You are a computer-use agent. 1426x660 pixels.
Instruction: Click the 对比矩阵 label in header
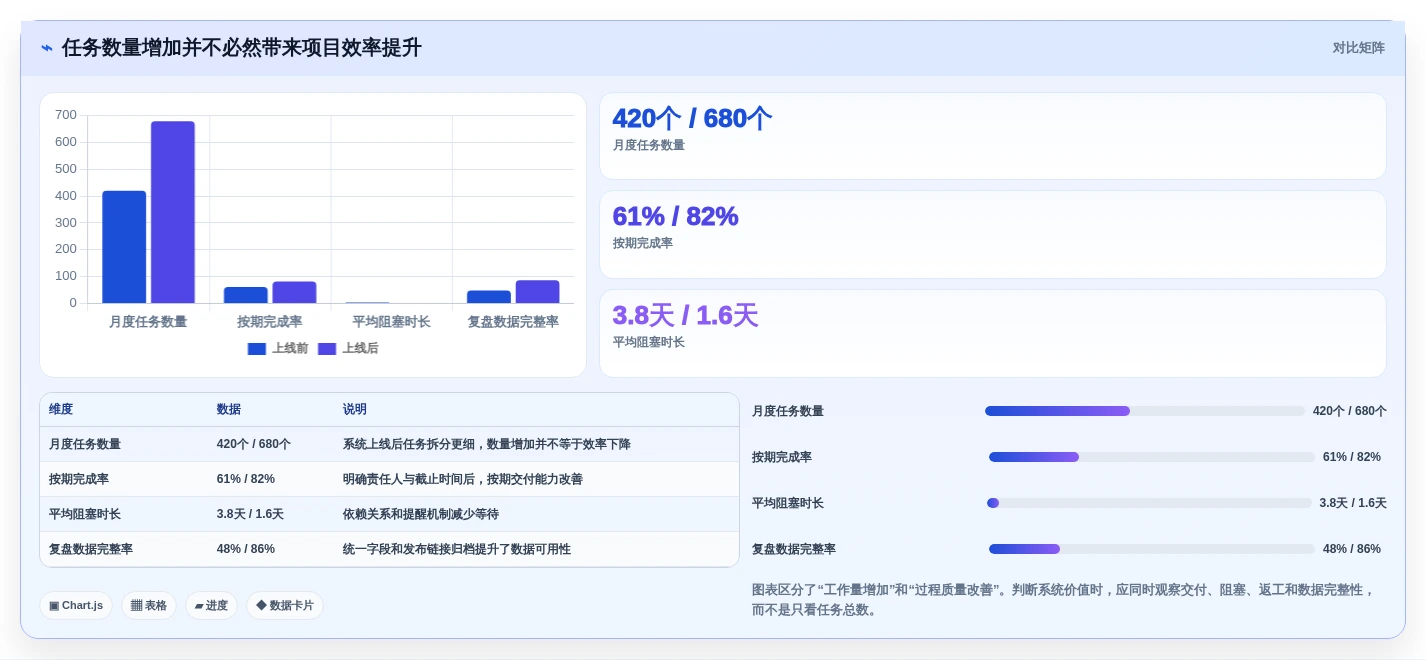pyautogui.click(x=1358, y=48)
